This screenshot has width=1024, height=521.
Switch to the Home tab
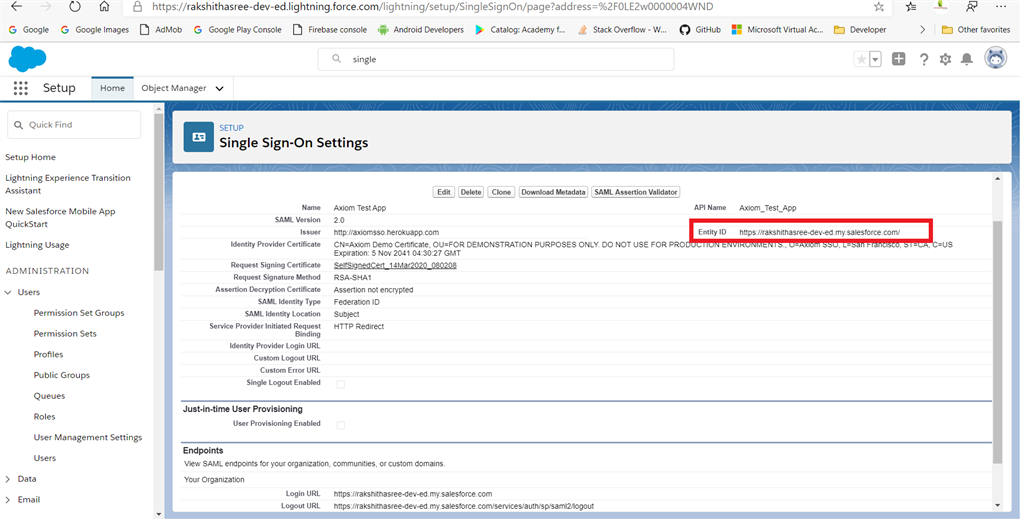(x=112, y=88)
